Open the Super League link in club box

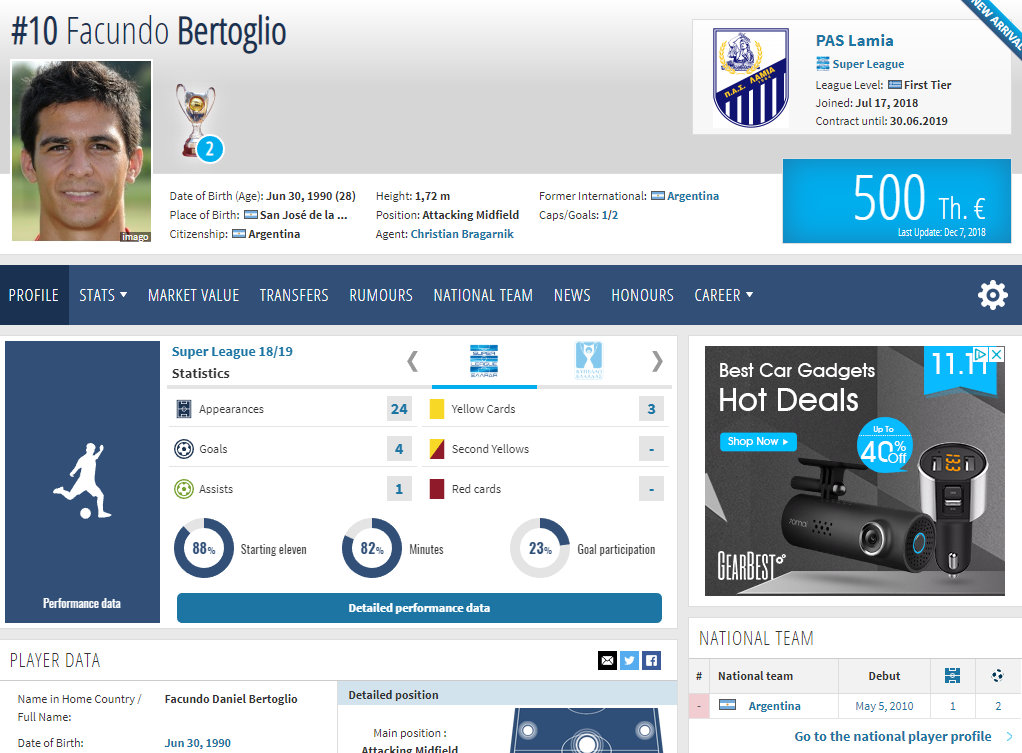868,64
